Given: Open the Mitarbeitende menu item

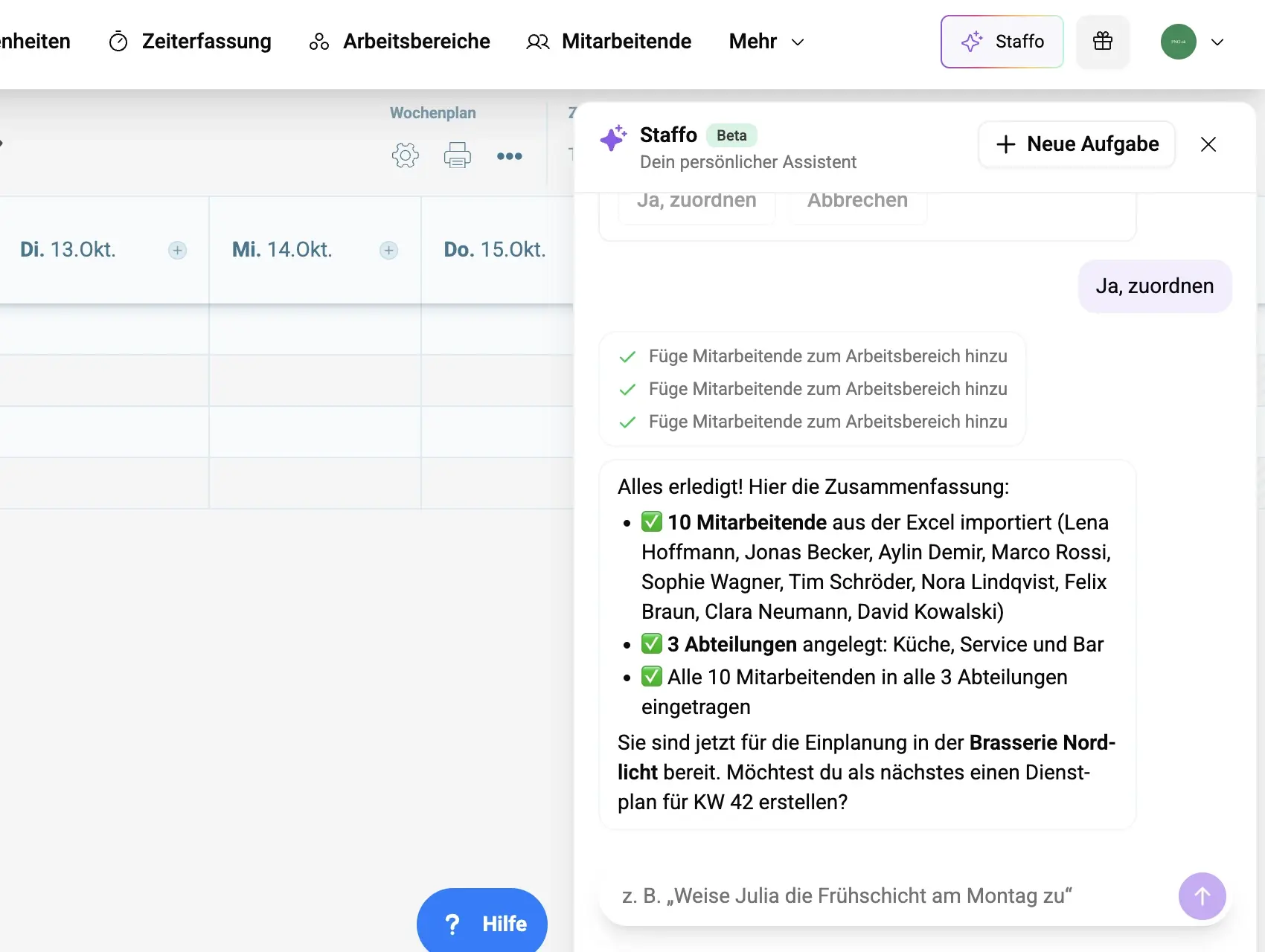Looking at the screenshot, I should pyautogui.click(x=609, y=42).
